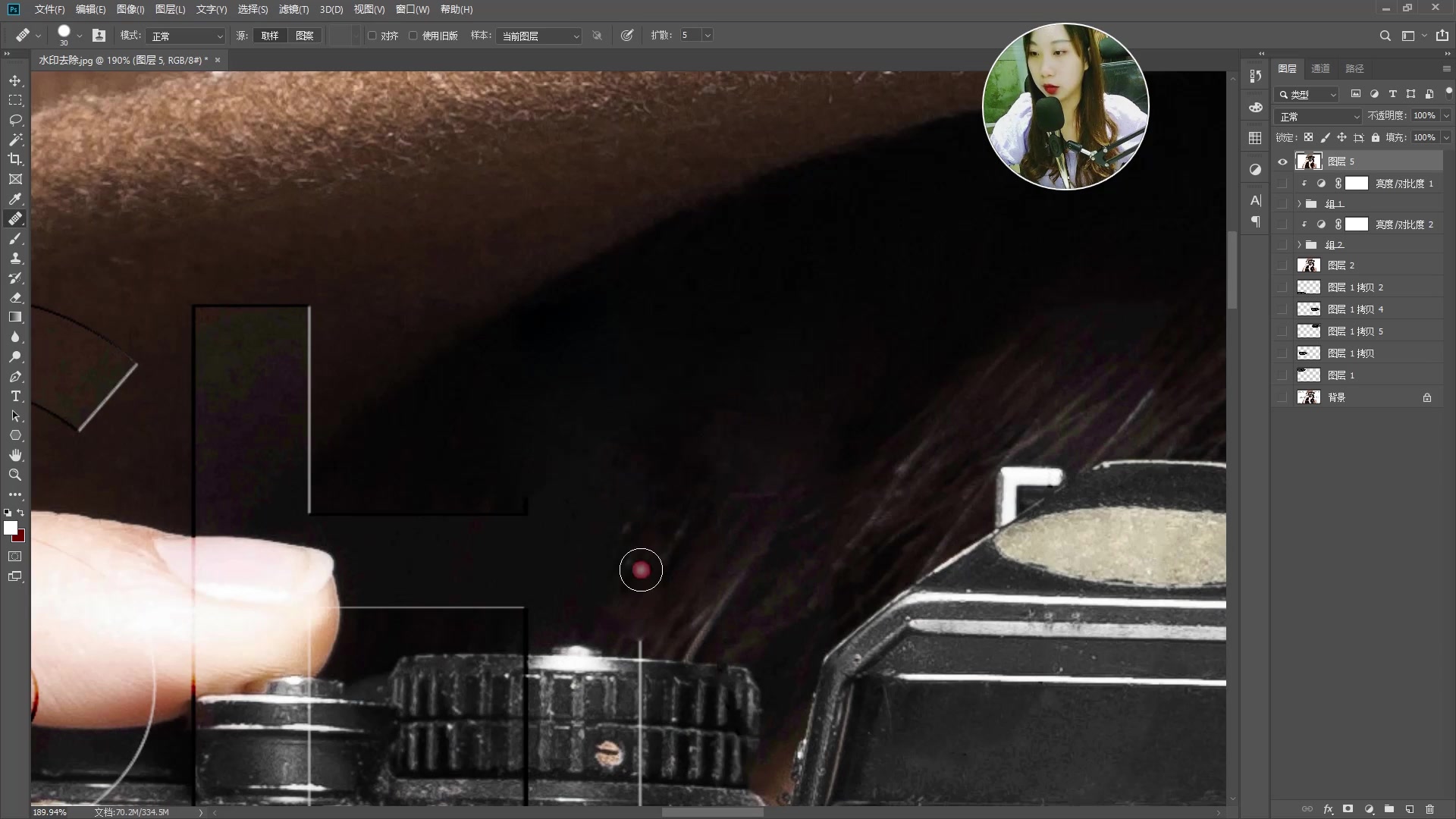Select the Ellipse shape tool
Viewport: 1456px width, 819px height.
pyautogui.click(x=15, y=435)
